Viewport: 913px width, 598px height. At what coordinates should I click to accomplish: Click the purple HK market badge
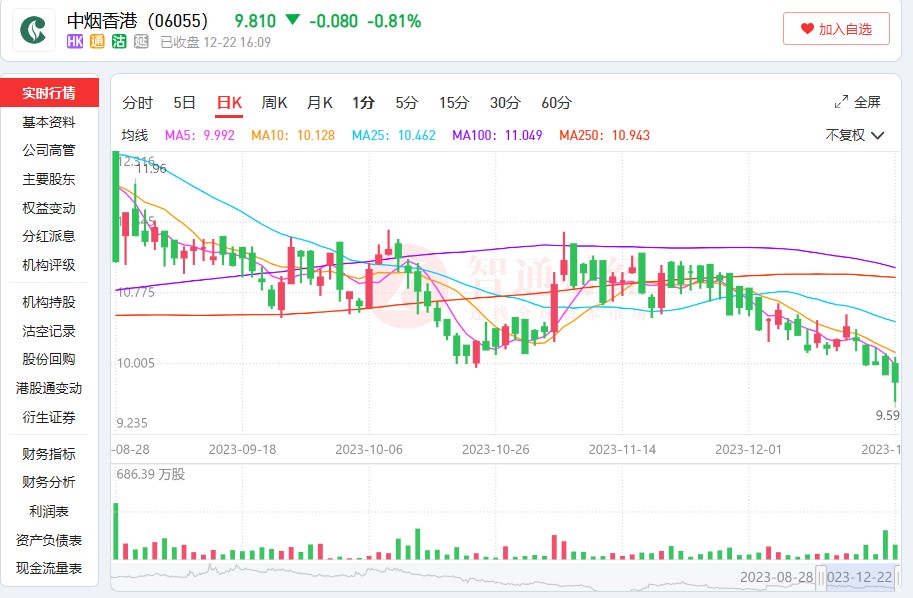coord(76,42)
